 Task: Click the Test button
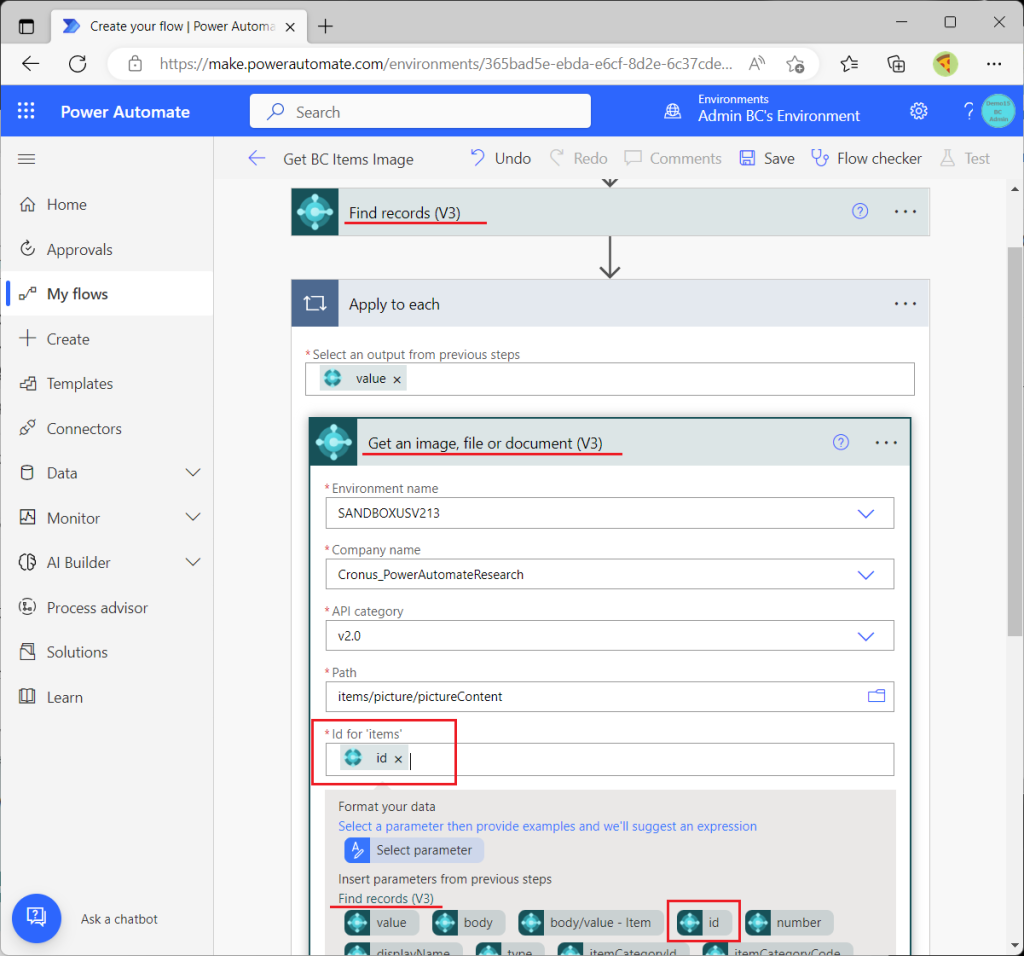click(965, 158)
